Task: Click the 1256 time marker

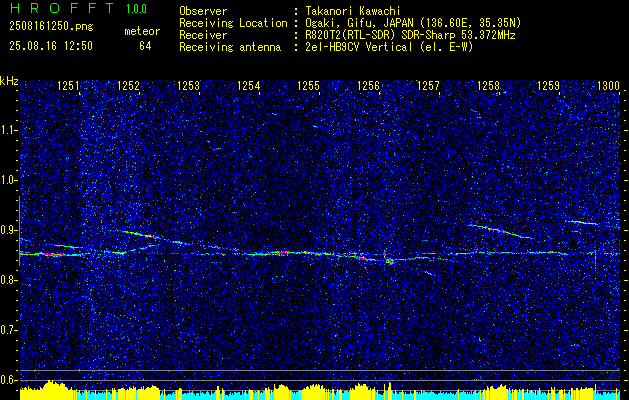Action: pos(368,85)
